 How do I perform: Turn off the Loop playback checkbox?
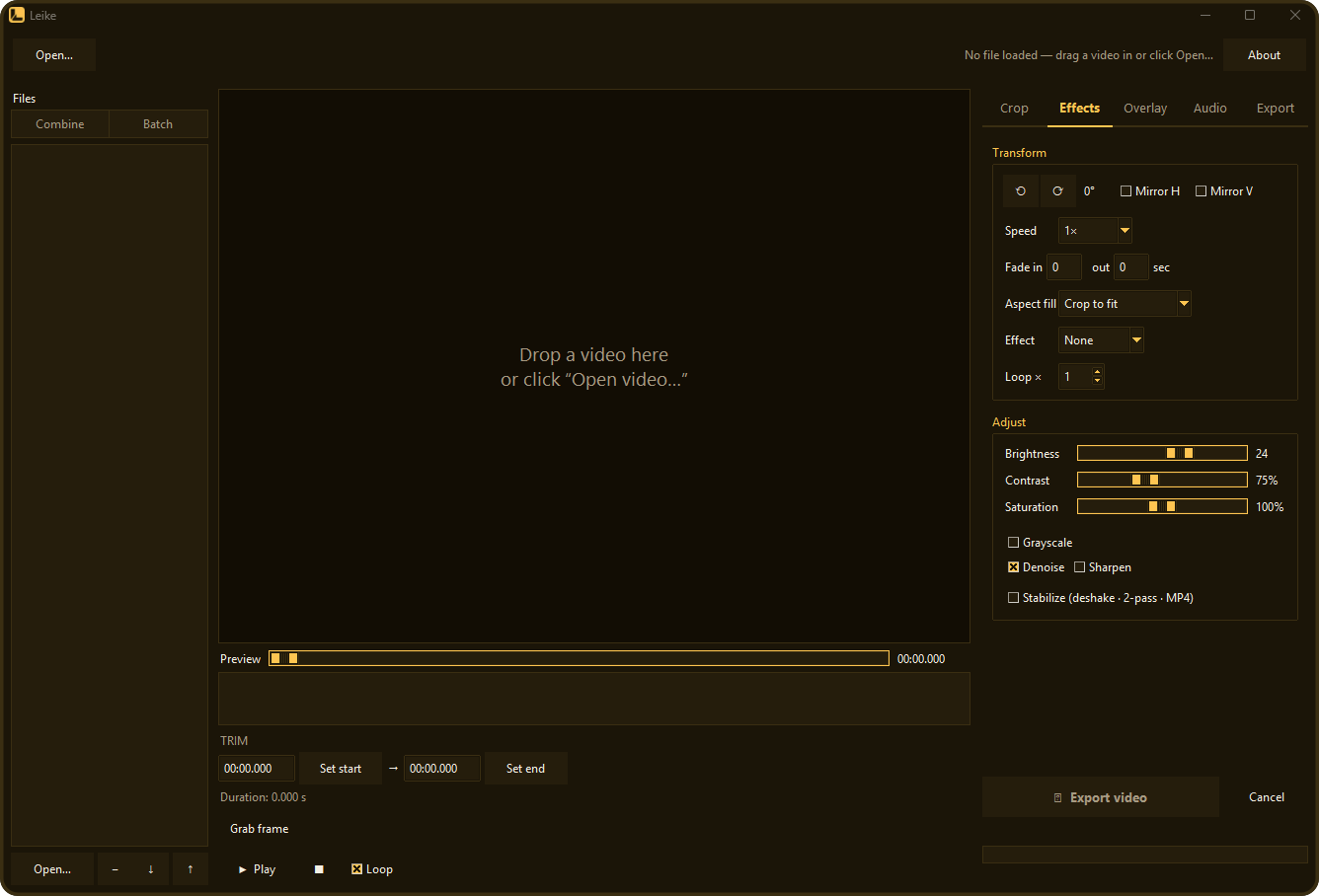pos(372,869)
